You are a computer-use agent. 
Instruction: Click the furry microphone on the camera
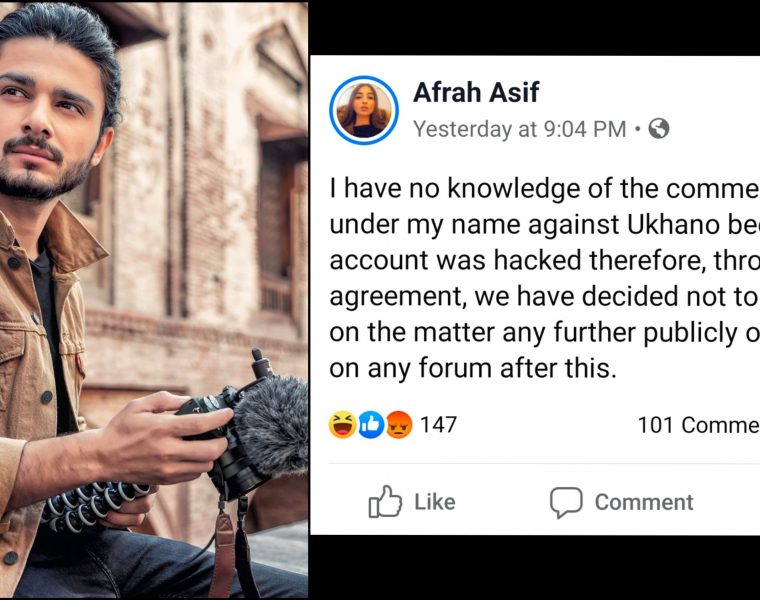click(271, 425)
